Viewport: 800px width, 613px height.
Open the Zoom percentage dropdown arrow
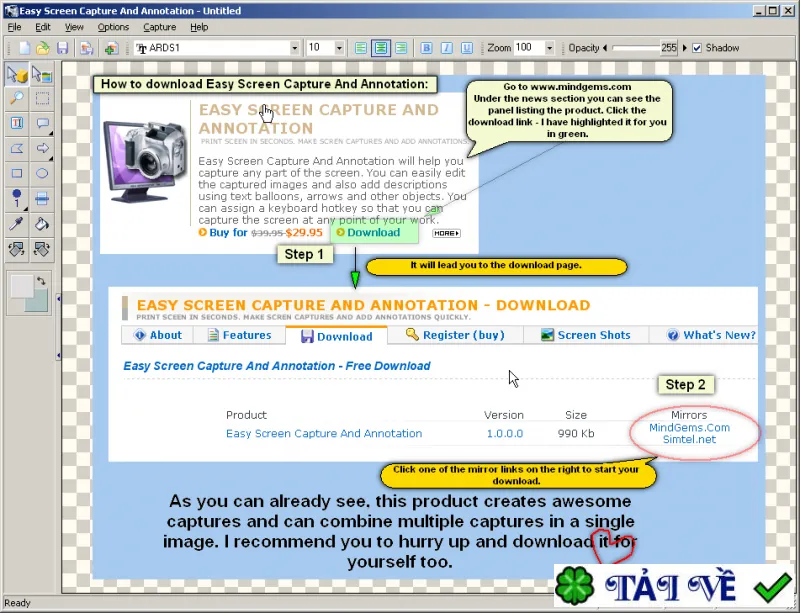(x=549, y=48)
